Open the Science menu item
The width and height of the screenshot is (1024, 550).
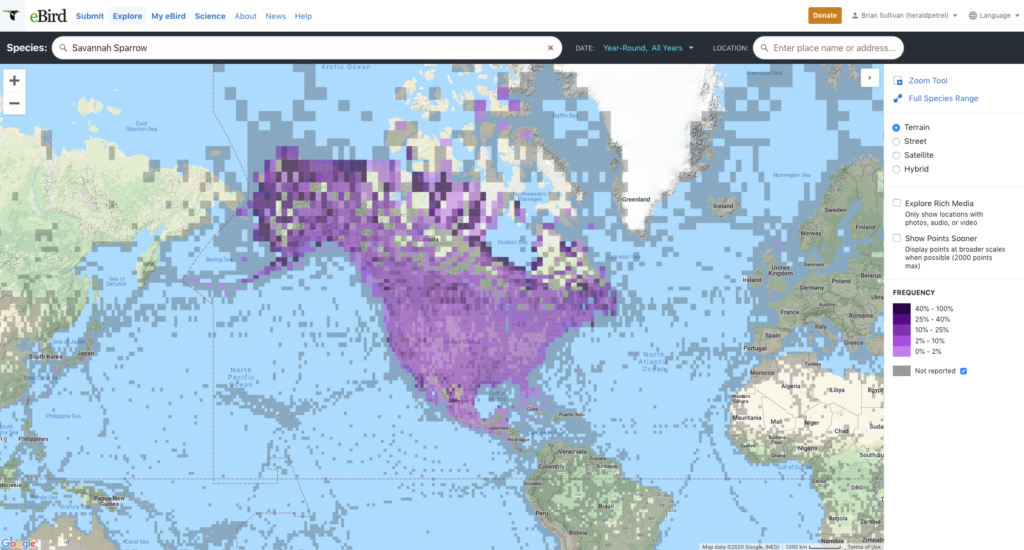tap(210, 16)
